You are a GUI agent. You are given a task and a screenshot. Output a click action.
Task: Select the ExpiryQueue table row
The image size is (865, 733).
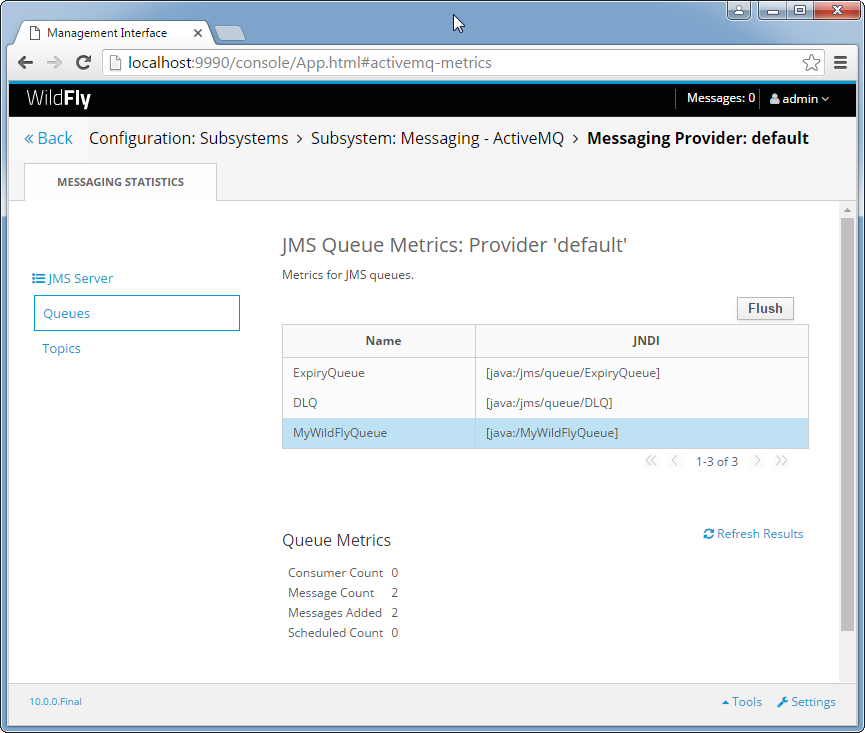pos(545,373)
